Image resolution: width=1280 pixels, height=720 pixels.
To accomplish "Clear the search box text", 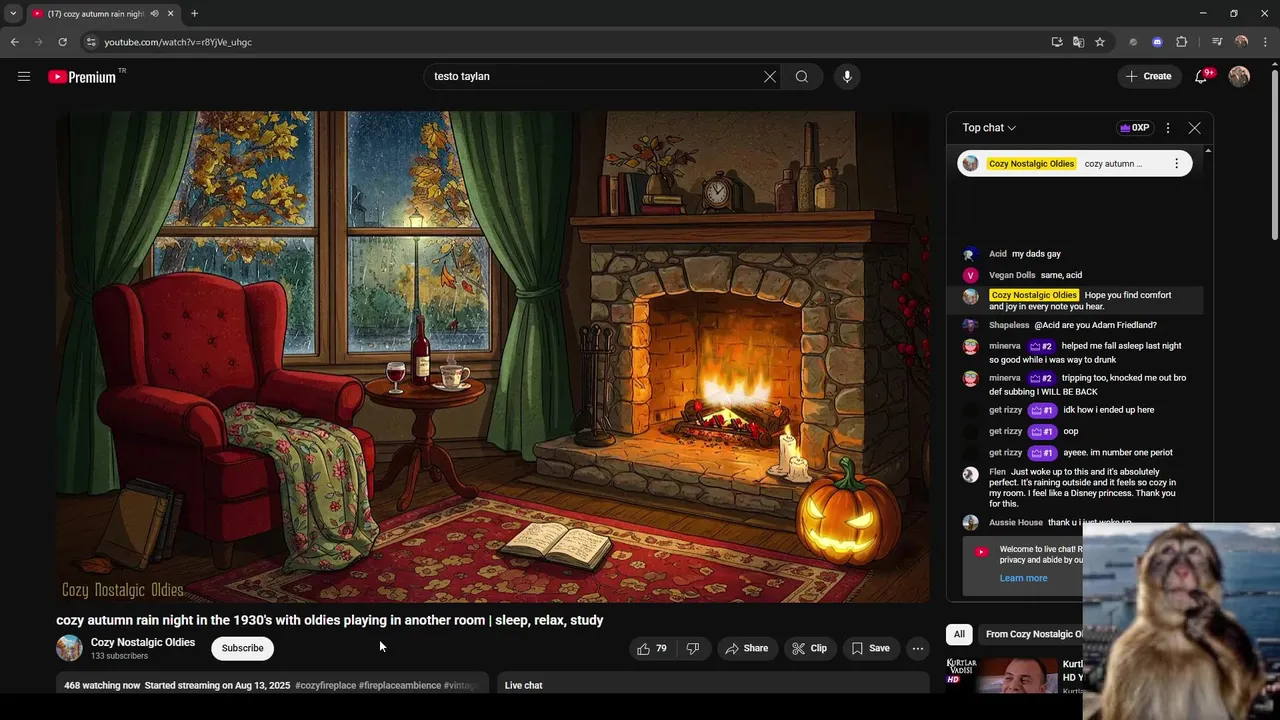I will coord(770,76).
